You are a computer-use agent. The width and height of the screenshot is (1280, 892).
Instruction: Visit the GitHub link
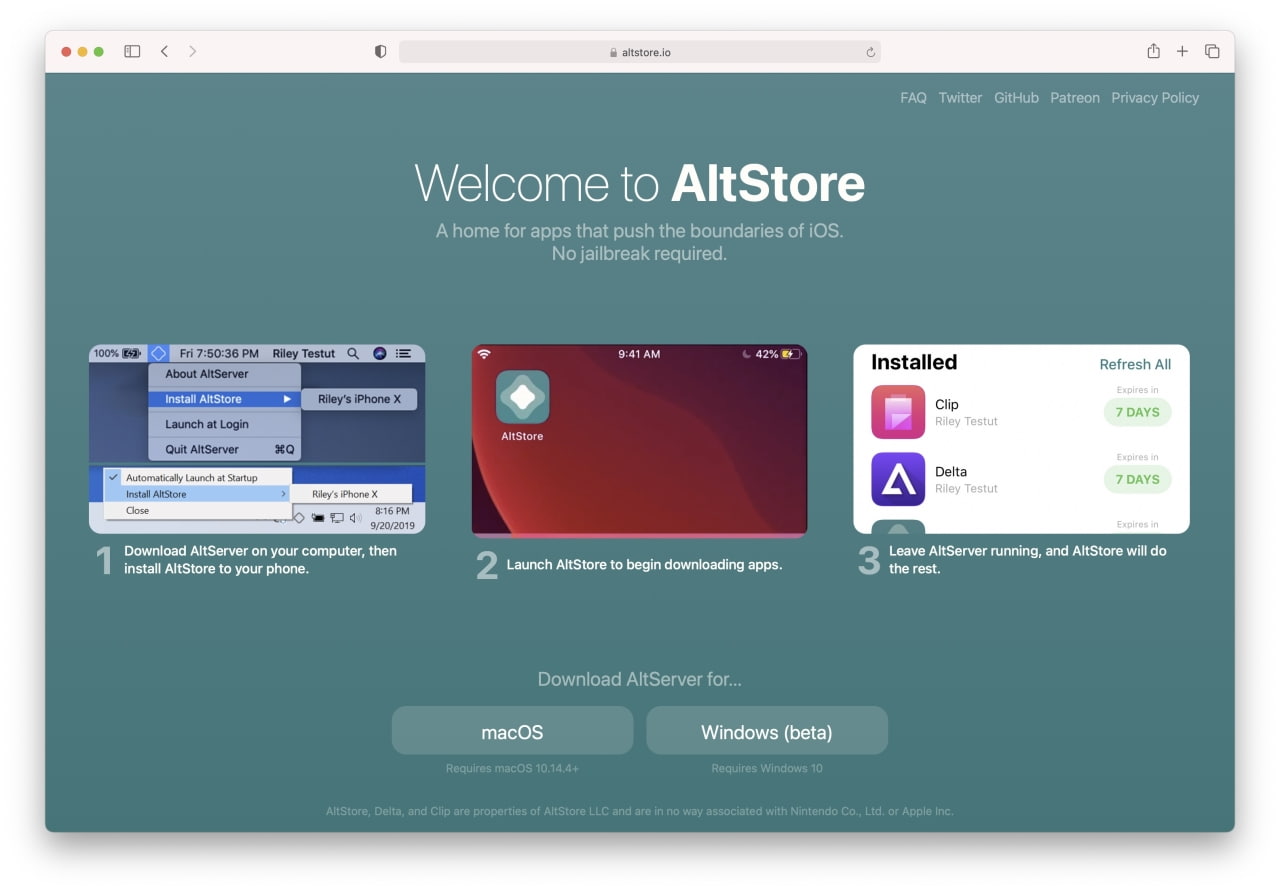pyautogui.click(x=1016, y=98)
